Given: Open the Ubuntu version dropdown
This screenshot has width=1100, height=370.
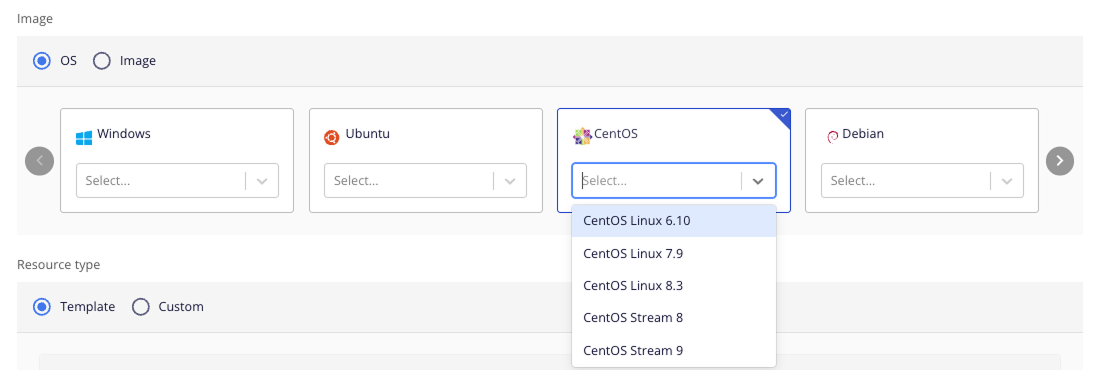Looking at the screenshot, I should (425, 180).
